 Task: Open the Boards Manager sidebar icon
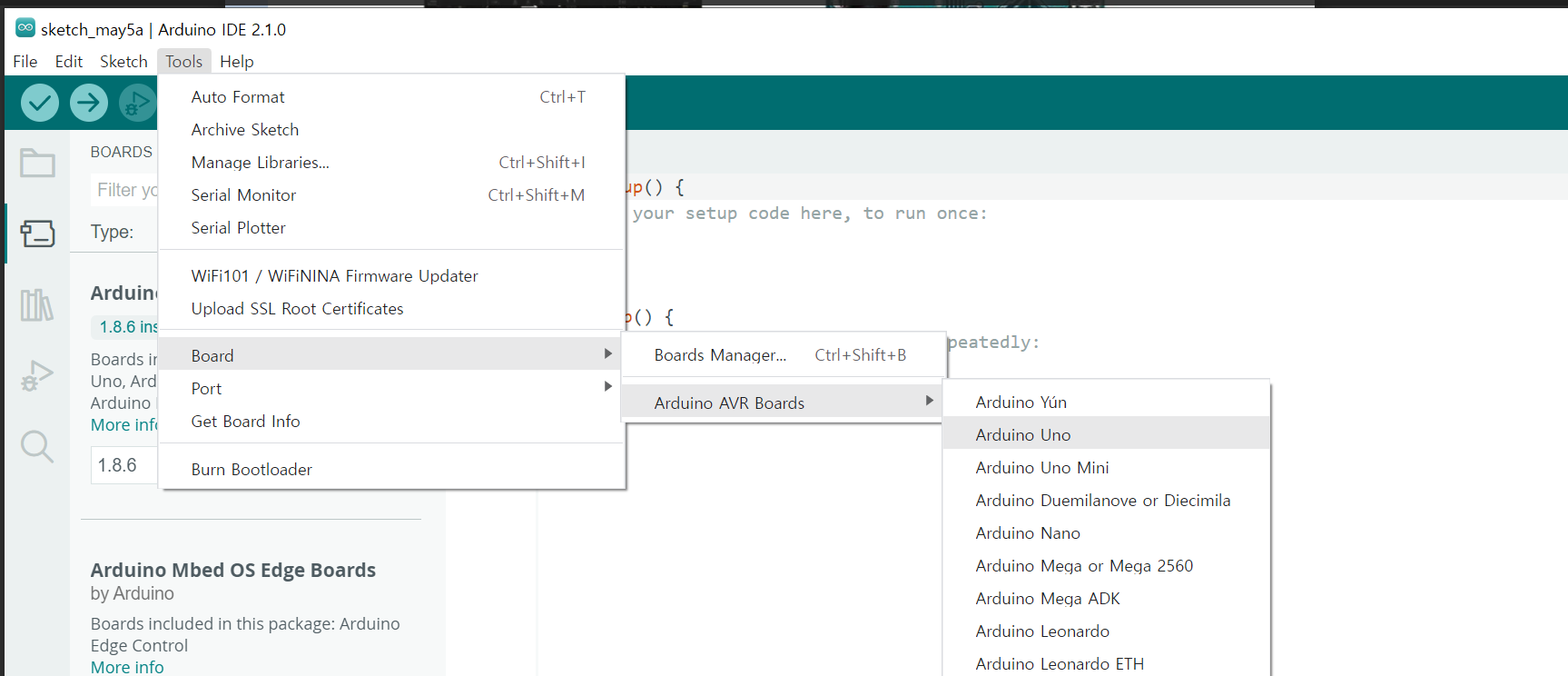tap(37, 234)
